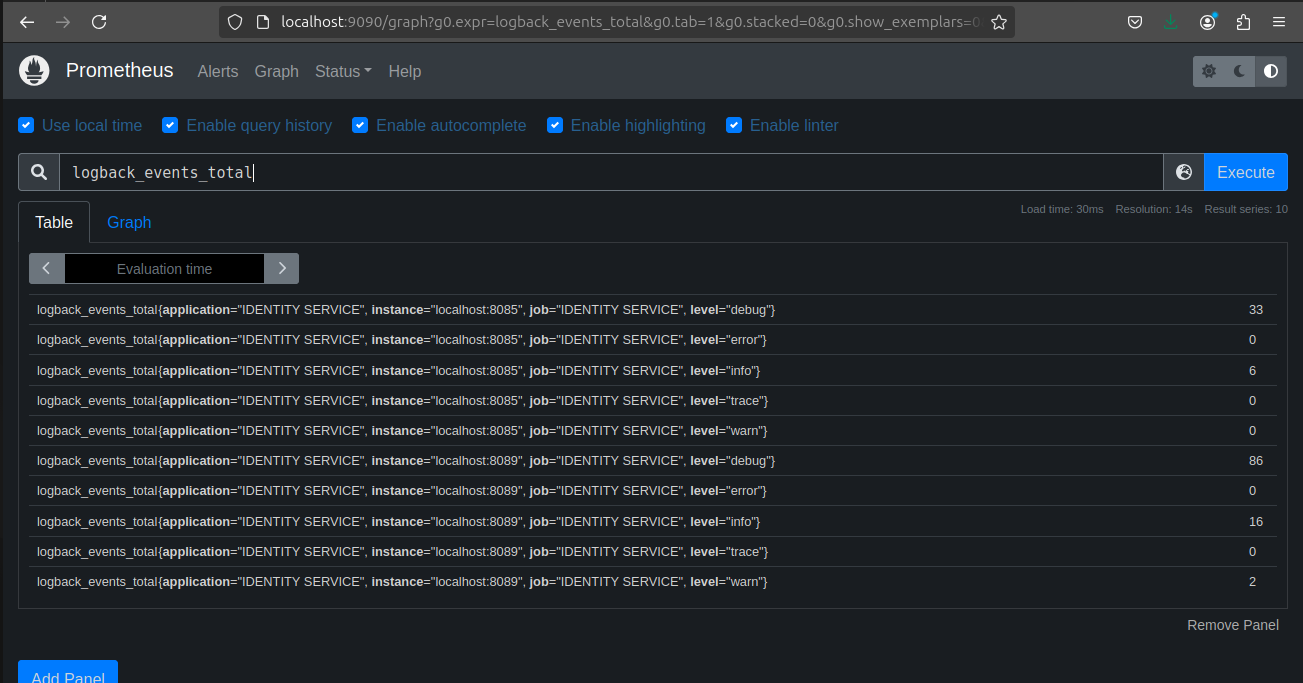
Task: Open the Firefox application menu
Action: [1279, 22]
